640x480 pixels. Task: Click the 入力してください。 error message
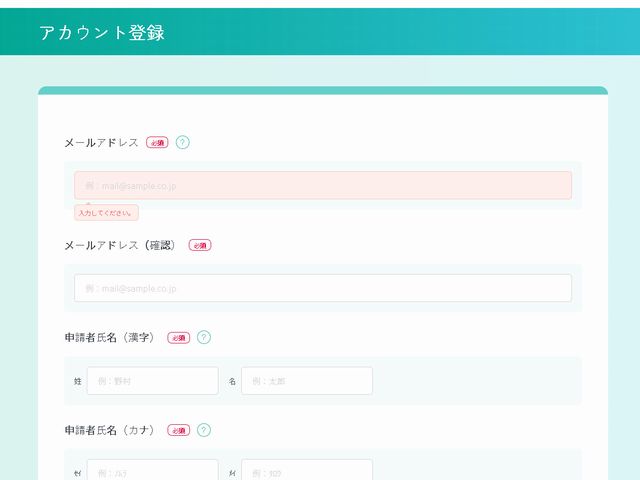tap(106, 213)
